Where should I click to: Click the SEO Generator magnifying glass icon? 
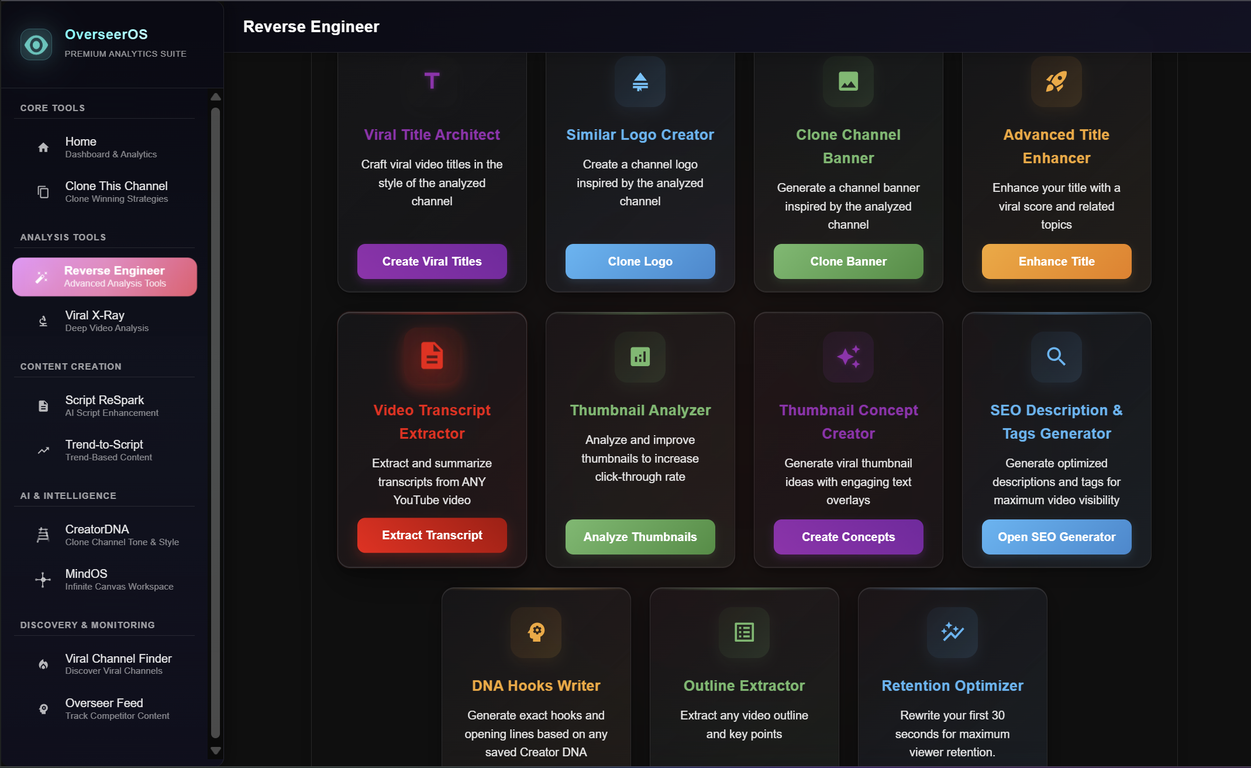[1056, 356]
